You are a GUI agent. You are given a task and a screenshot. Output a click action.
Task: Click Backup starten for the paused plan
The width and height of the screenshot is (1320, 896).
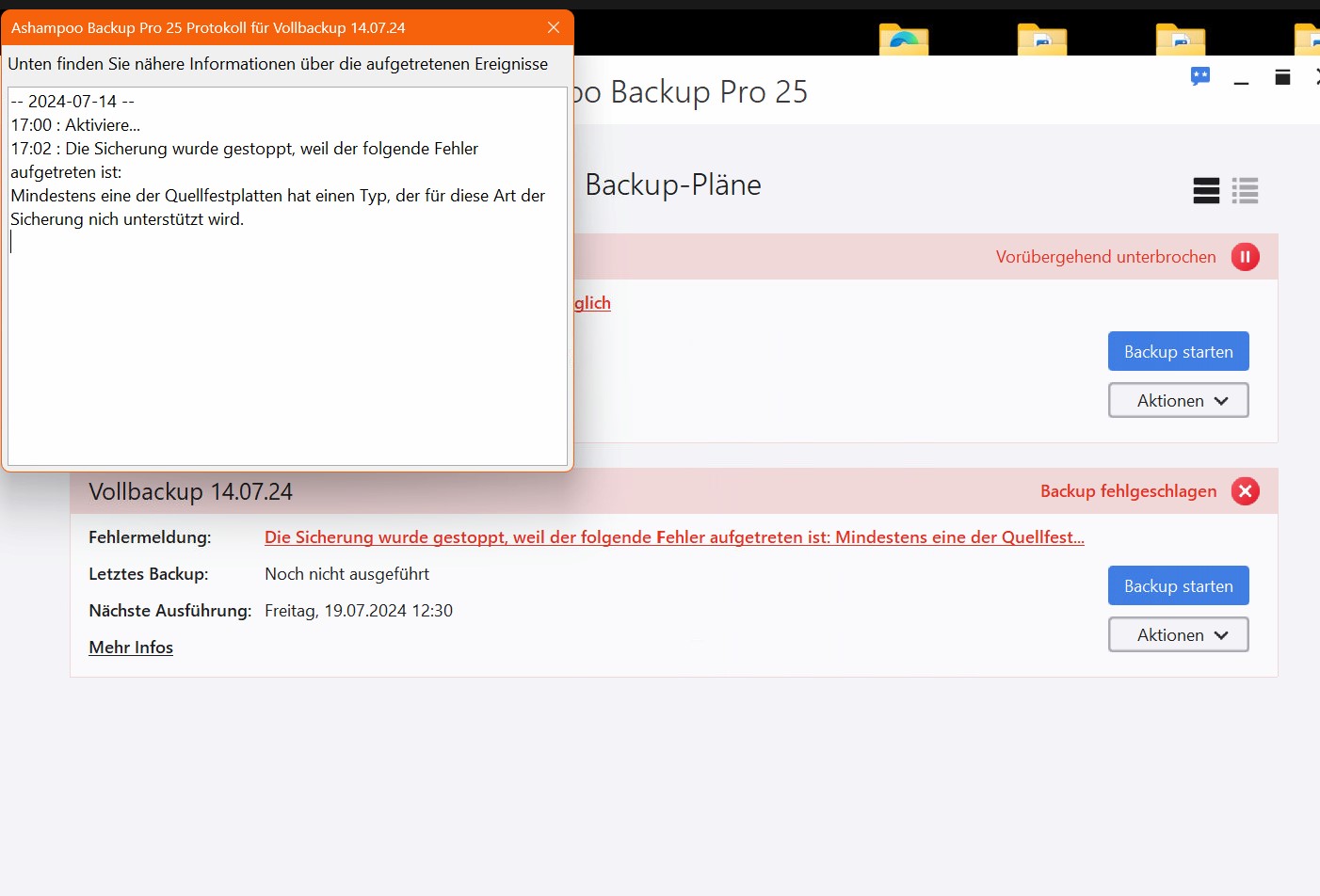click(x=1178, y=350)
